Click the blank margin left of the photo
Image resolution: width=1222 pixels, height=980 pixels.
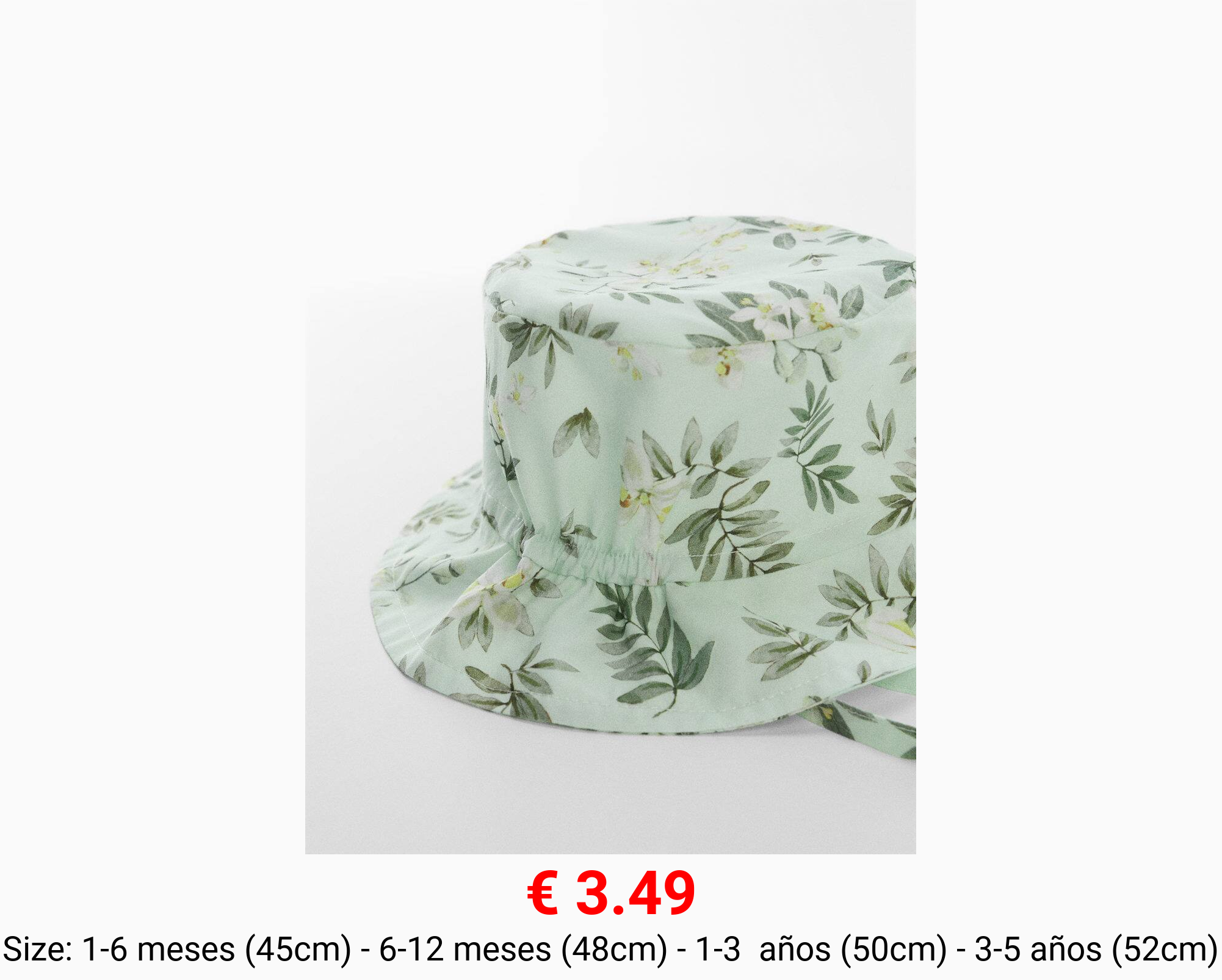(153, 427)
